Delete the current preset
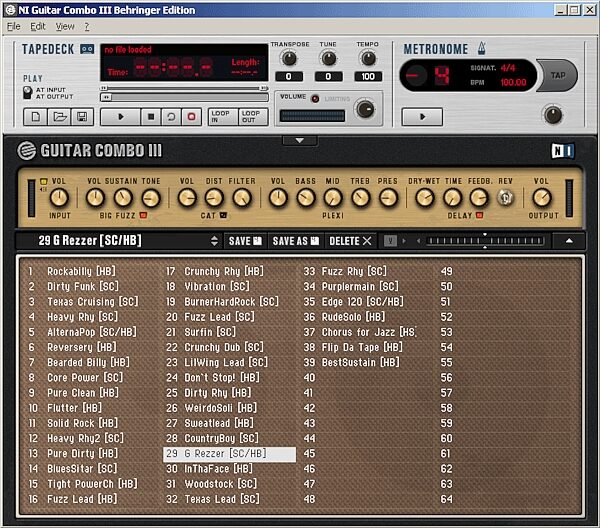600x528 pixels. point(350,241)
